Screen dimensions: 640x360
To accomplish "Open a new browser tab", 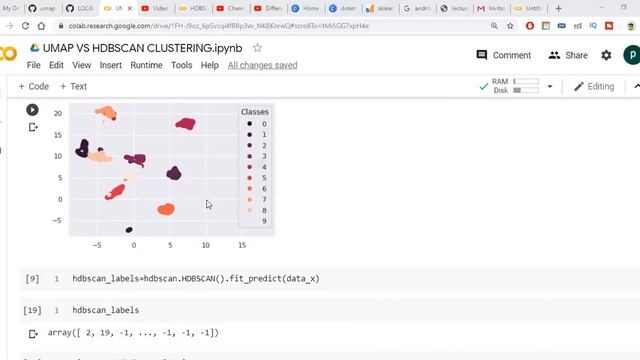I will pyautogui.click(x=558, y=8).
